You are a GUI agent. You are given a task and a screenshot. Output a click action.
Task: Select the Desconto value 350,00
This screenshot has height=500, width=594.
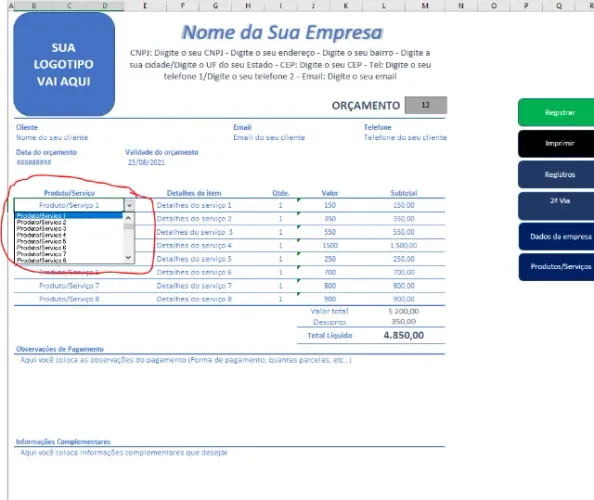click(403, 322)
